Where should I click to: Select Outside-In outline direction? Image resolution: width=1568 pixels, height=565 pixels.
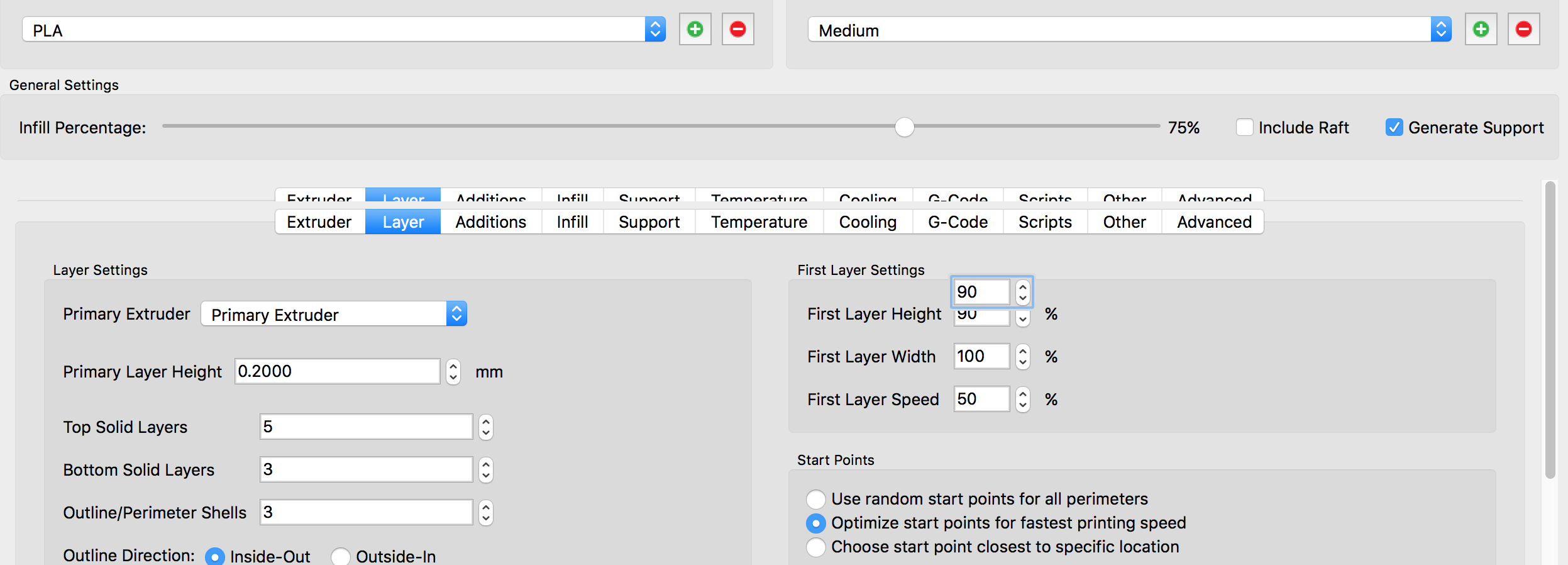tap(341, 557)
